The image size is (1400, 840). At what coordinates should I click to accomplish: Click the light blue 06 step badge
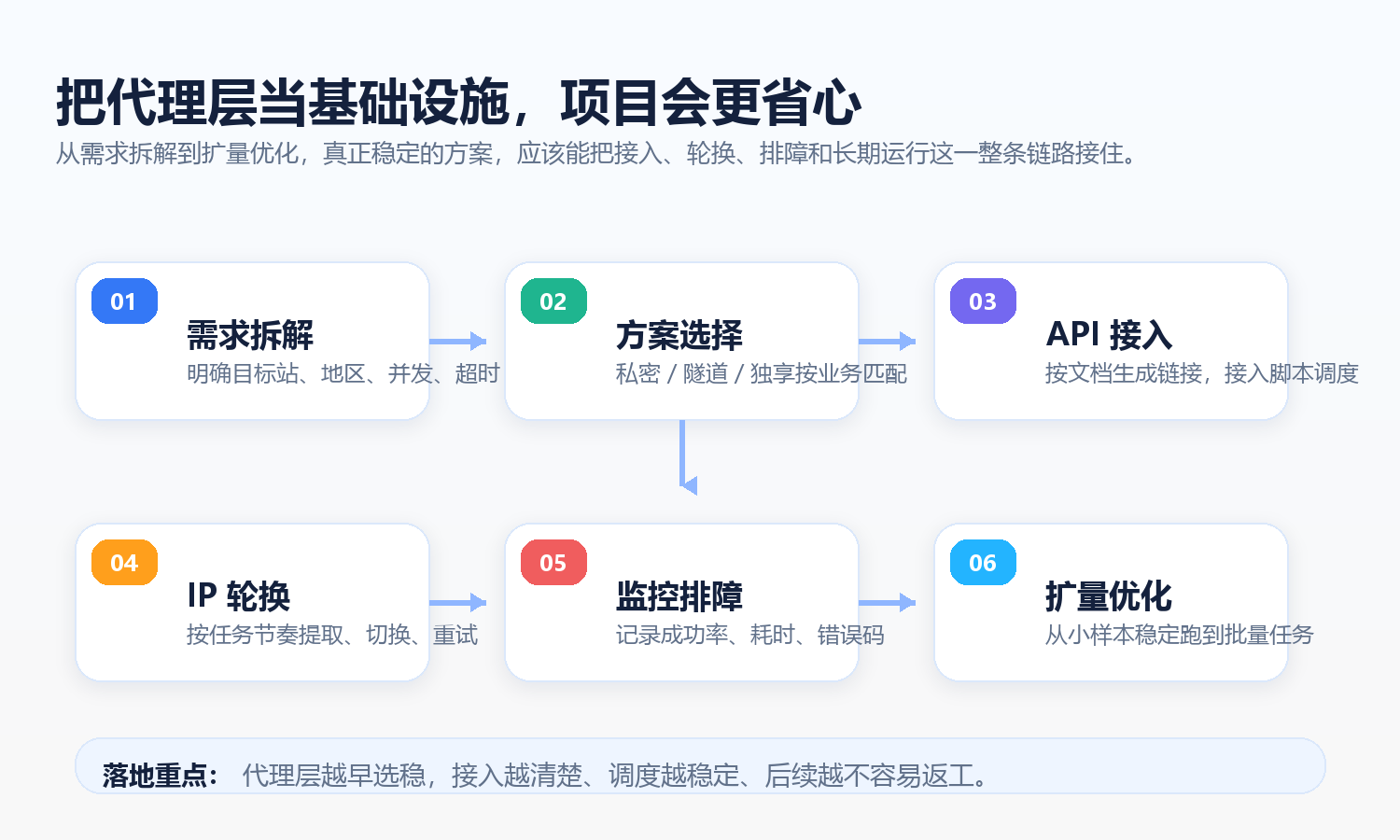tap(983, 563)
